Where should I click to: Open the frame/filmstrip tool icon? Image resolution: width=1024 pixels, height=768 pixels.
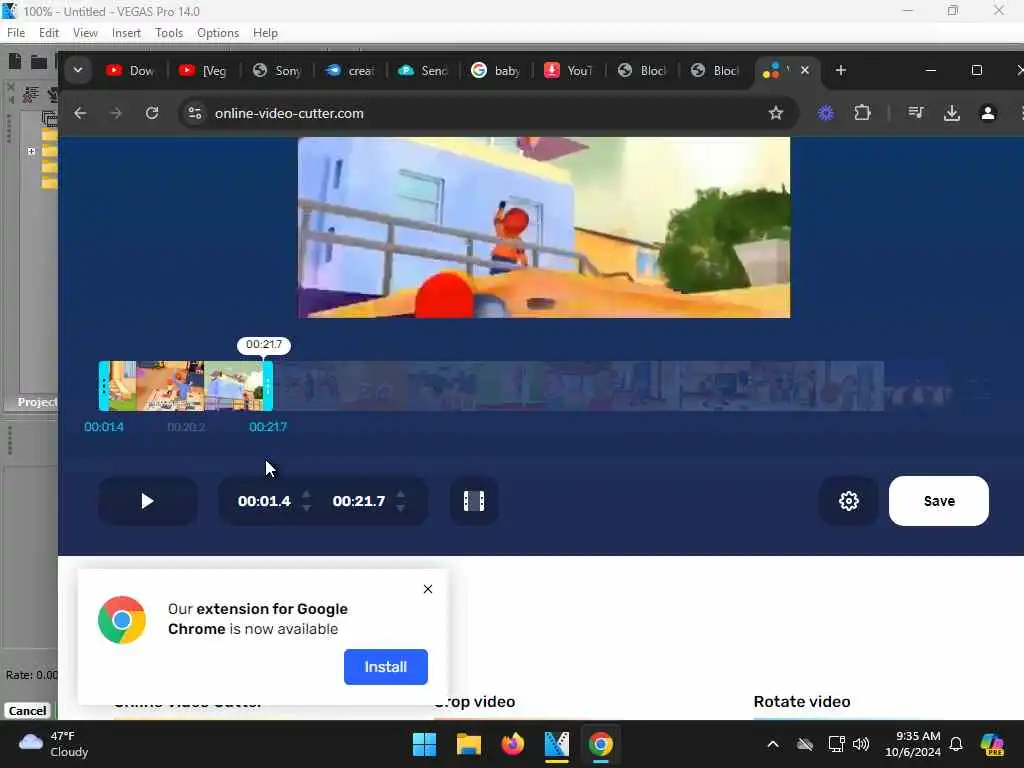click(x=474, y=501)
